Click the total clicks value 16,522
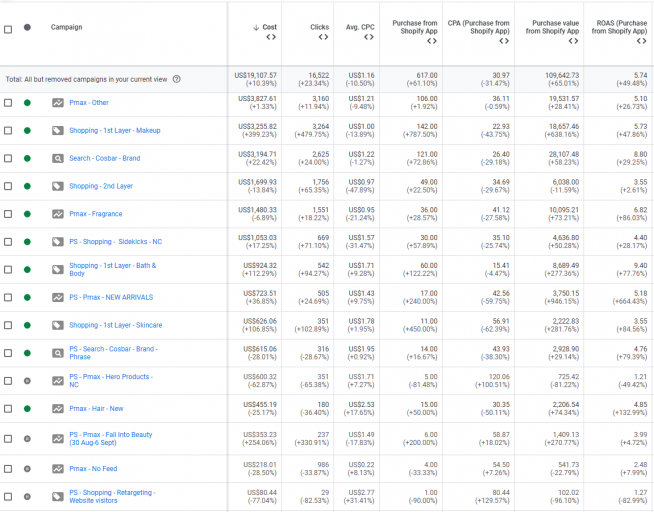This screenshot has height=512, width=654. (319, 75)
